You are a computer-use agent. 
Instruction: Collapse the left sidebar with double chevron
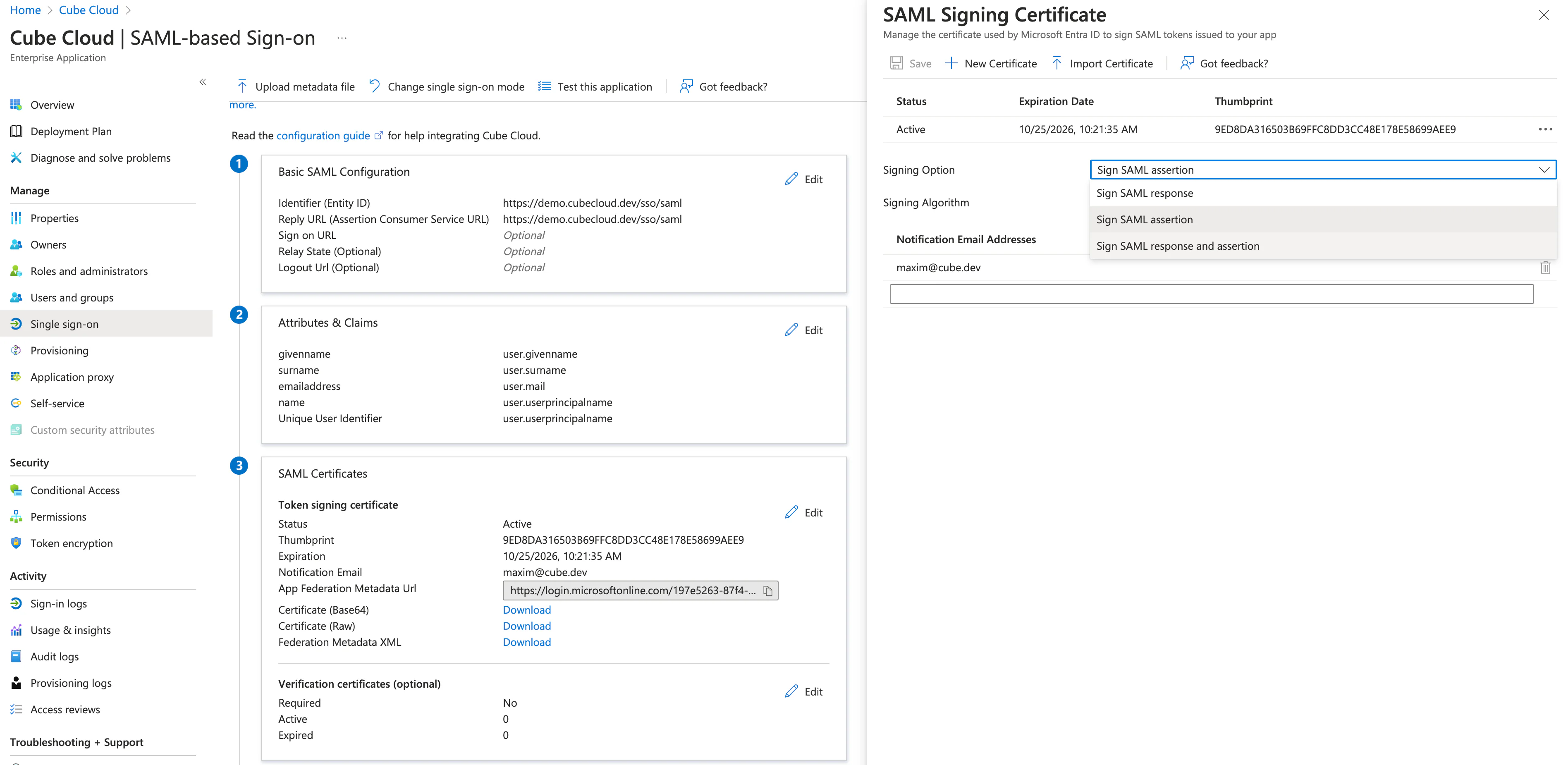[203, 82]
